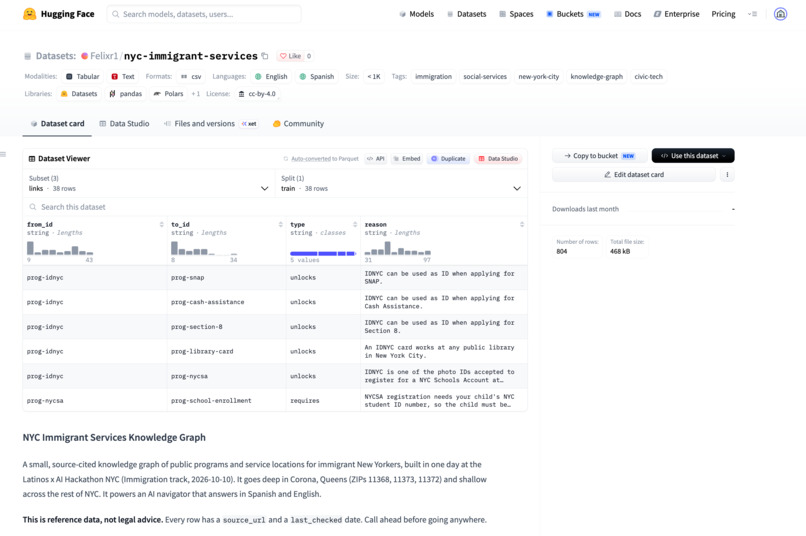Viewport: 806px width, 536px height.
Task: Click the civic-tech tag
Action: [x=648, y=76]
